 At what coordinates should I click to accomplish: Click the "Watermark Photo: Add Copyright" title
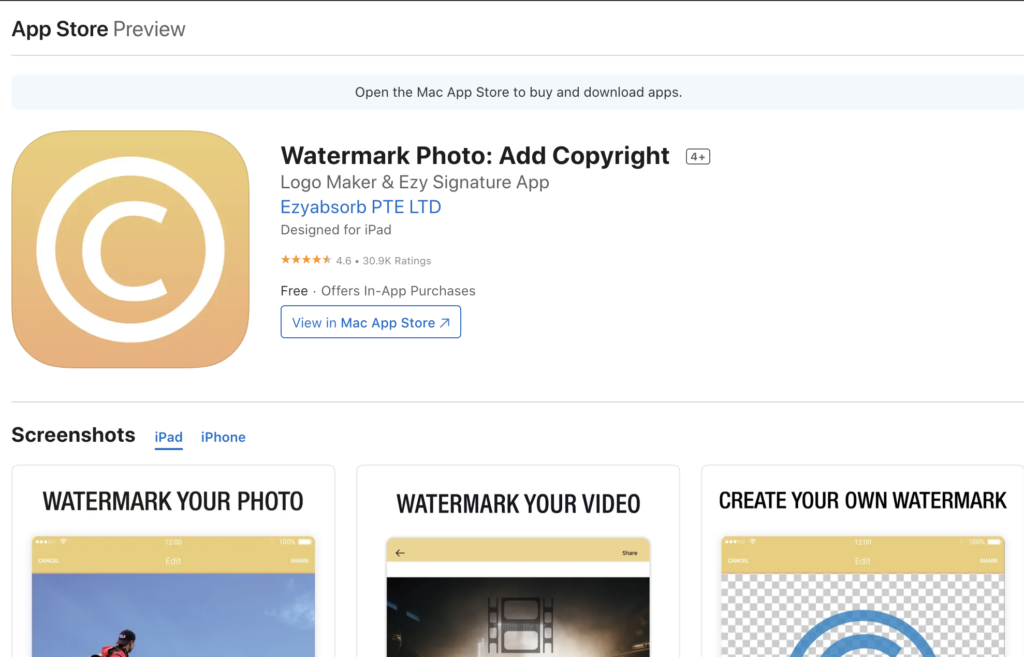475,155
